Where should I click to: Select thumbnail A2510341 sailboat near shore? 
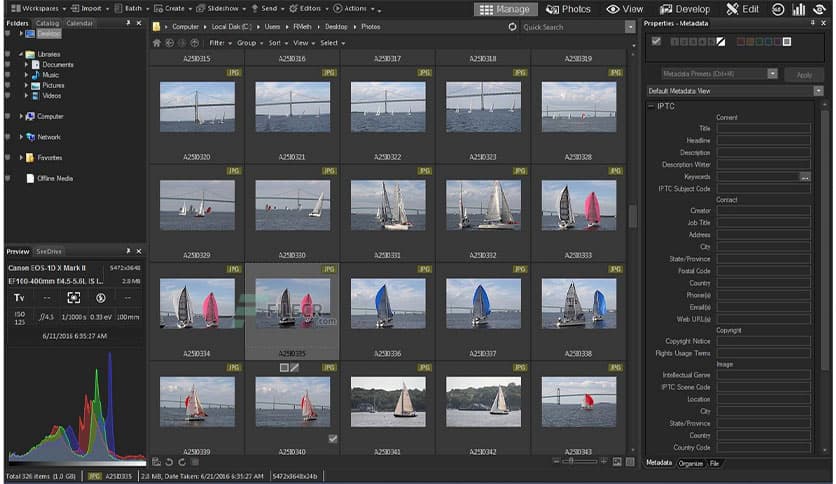click(x=388, y=402)
